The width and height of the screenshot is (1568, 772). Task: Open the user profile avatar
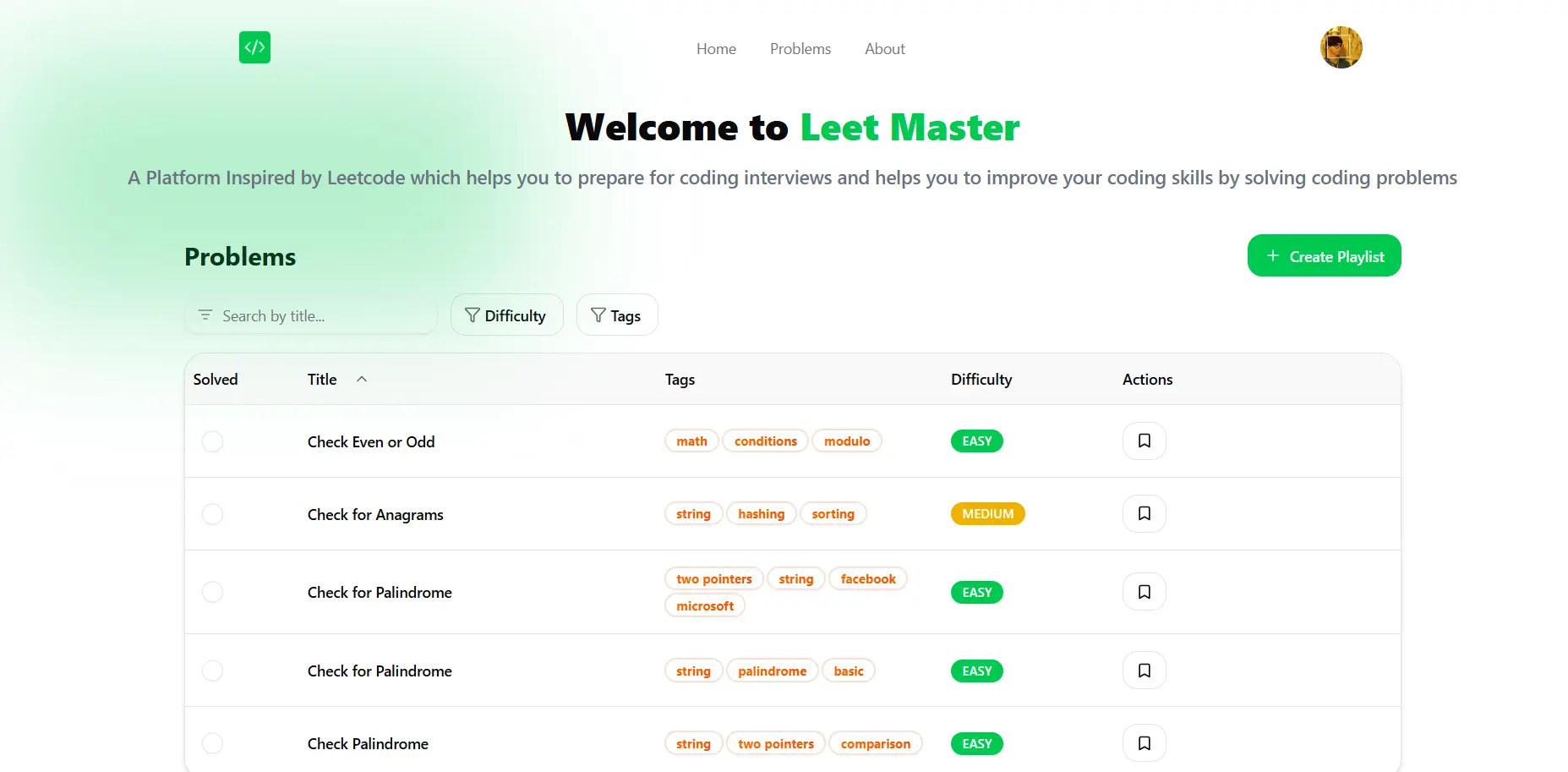(1341, 47)
